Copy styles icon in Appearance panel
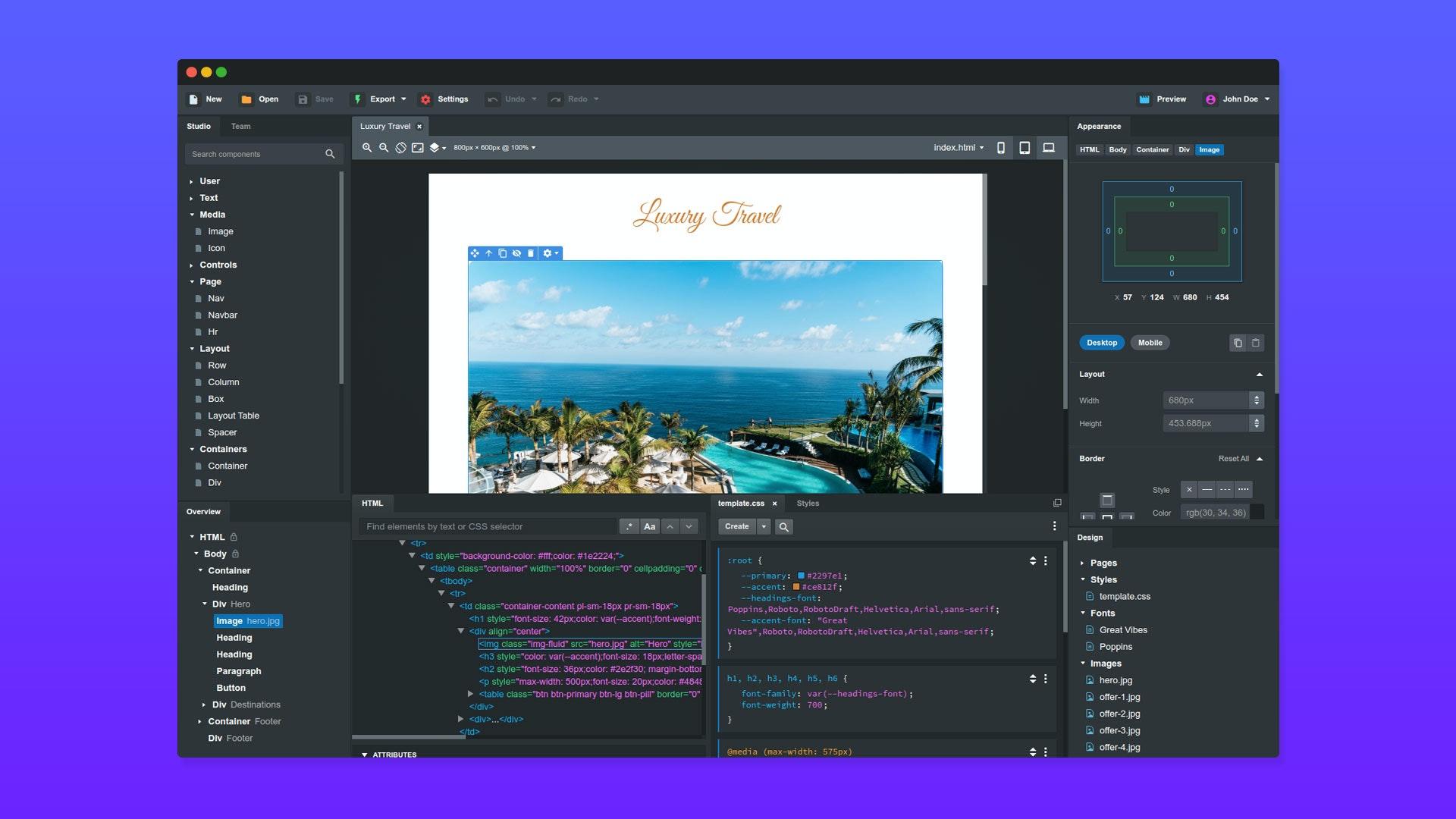The height and width of the screenshot is (819, 1456). [1238, 343]
